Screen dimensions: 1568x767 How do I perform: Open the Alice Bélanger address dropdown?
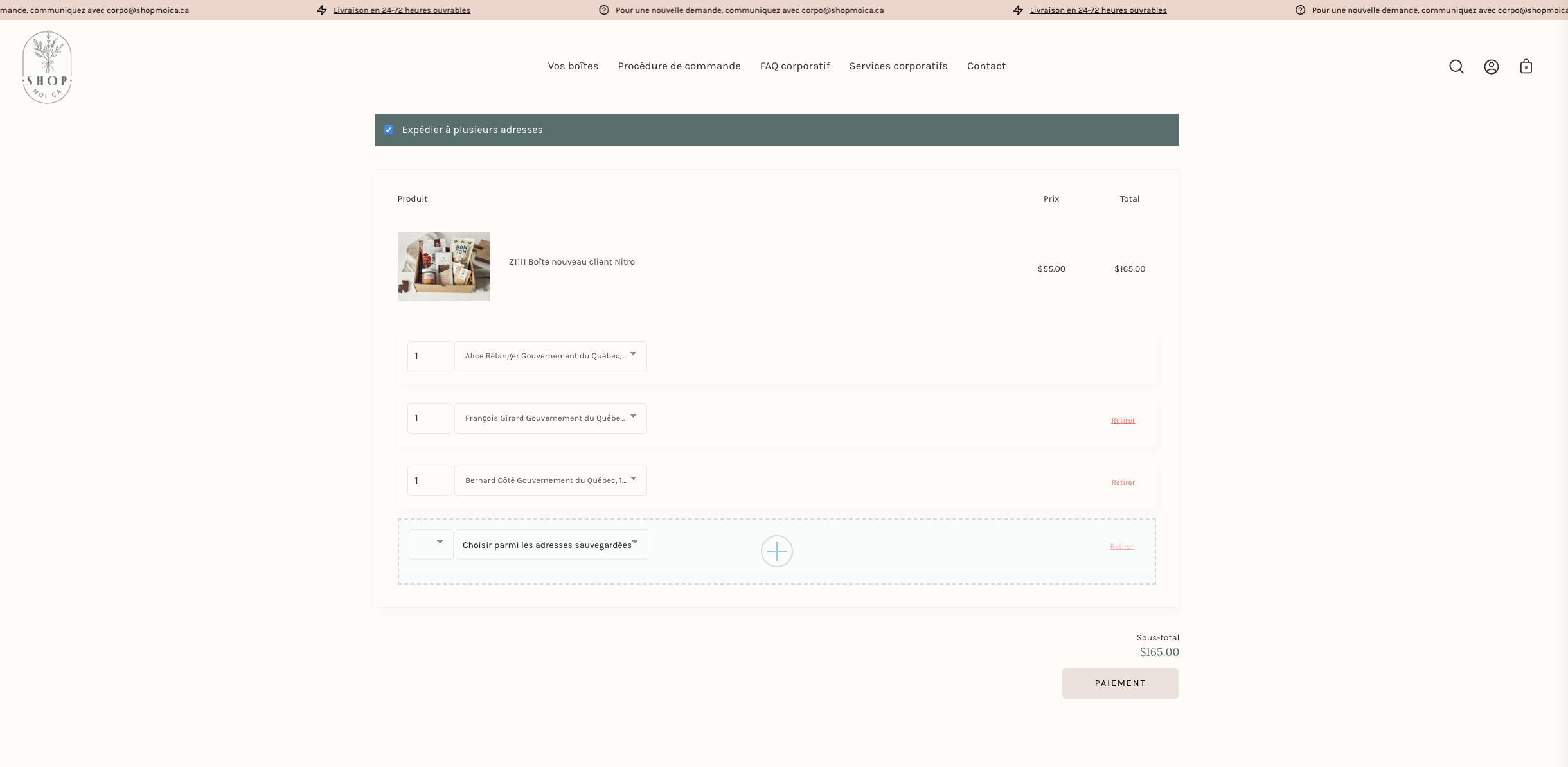pos(551,356)
